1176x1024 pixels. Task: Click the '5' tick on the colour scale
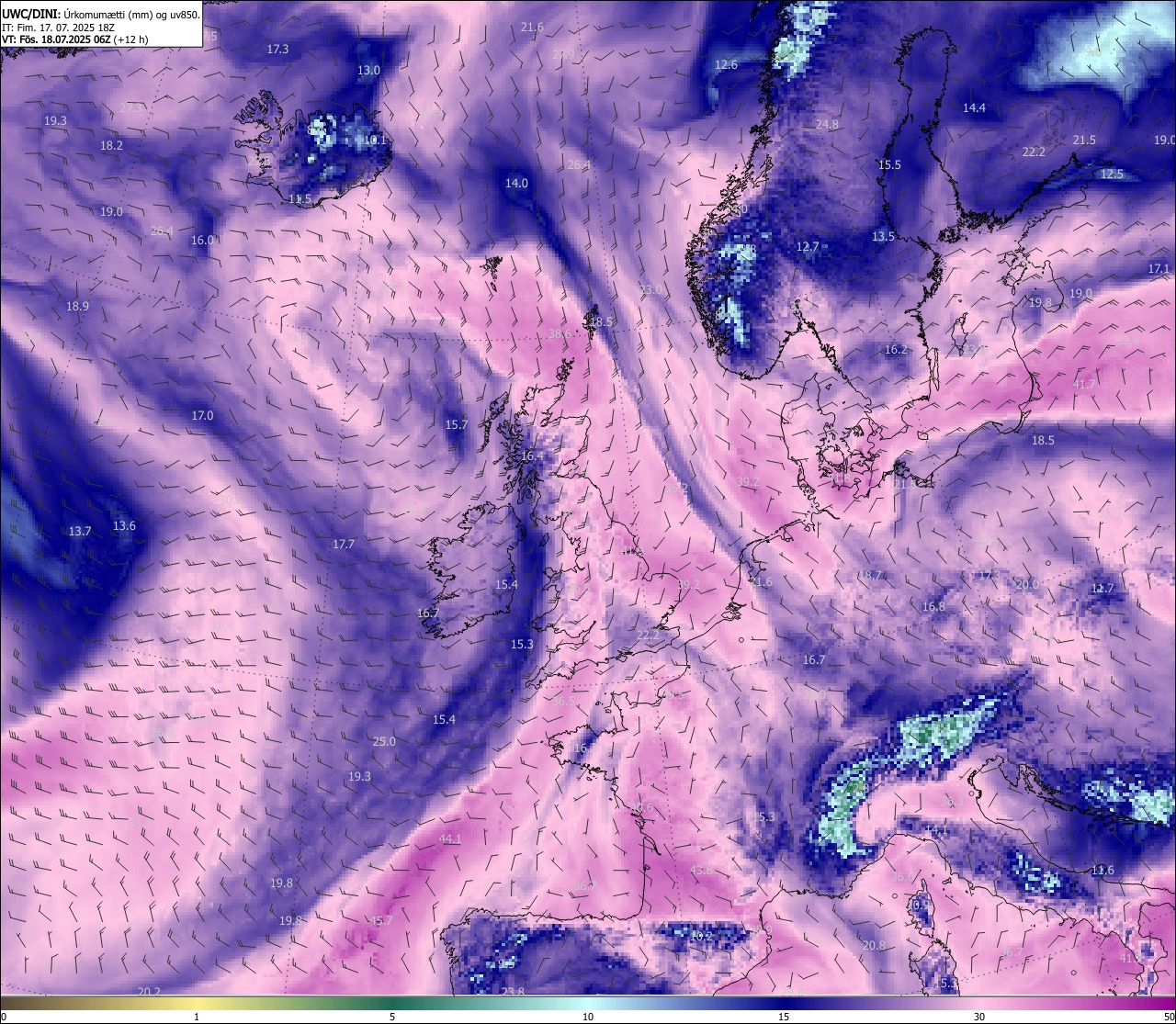(x=392, y=1017)
